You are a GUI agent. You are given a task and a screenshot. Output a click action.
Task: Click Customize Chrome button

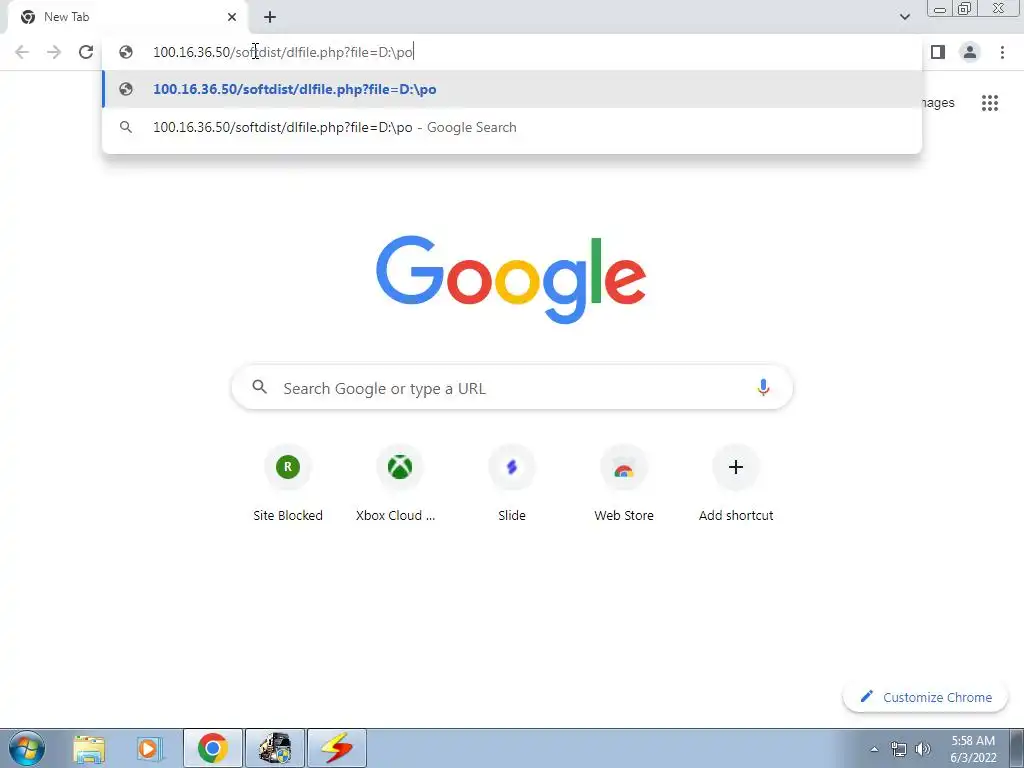coord(925,697)
